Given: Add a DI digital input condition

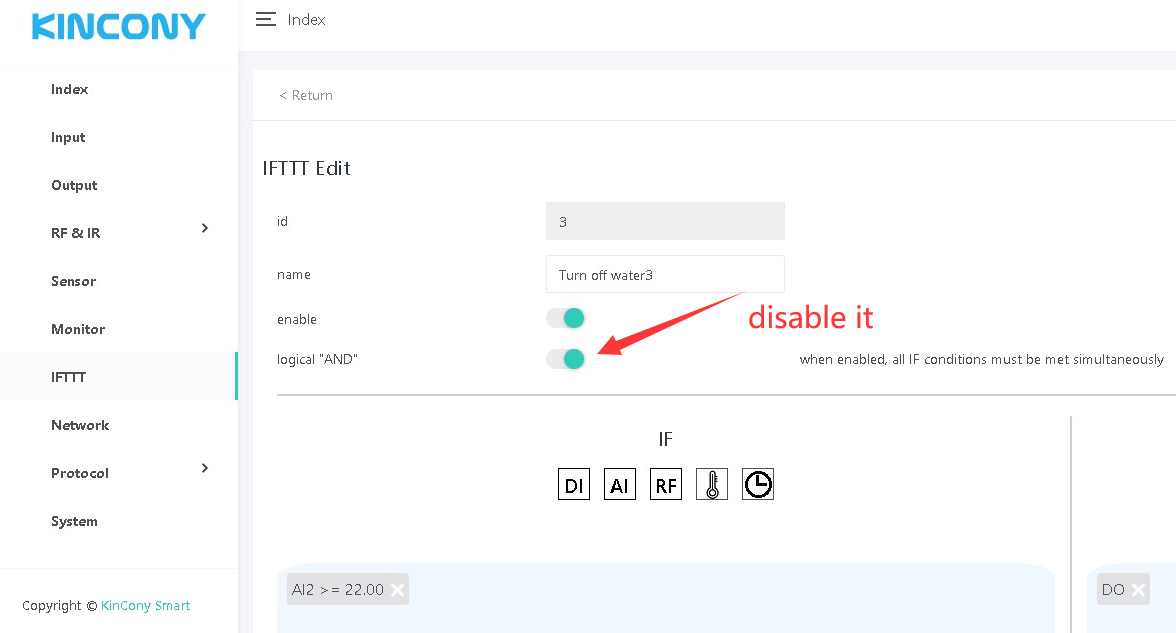Looking at the screenshot, I should click(573, 485).
